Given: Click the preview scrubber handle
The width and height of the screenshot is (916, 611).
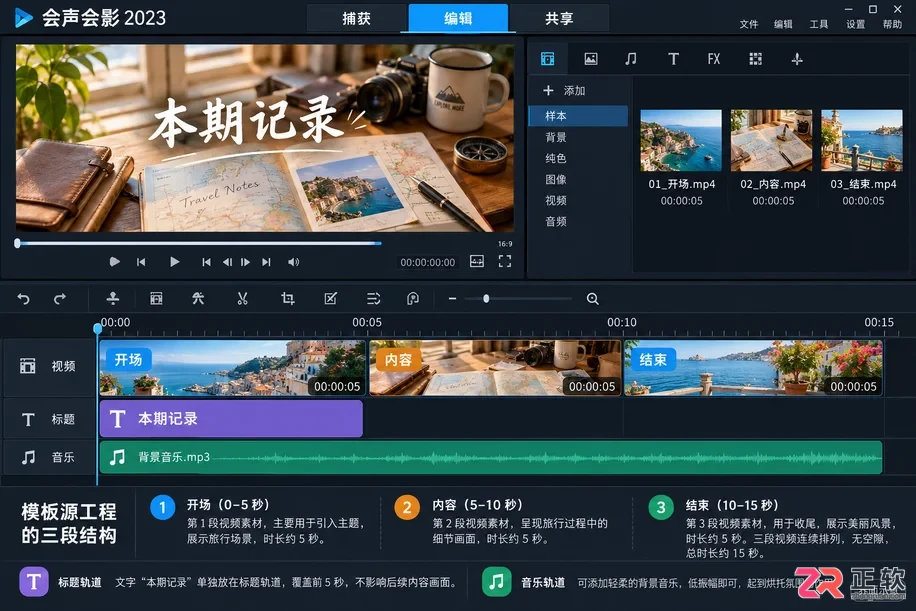Looking at the screenshot, I should tap(18, 243).
